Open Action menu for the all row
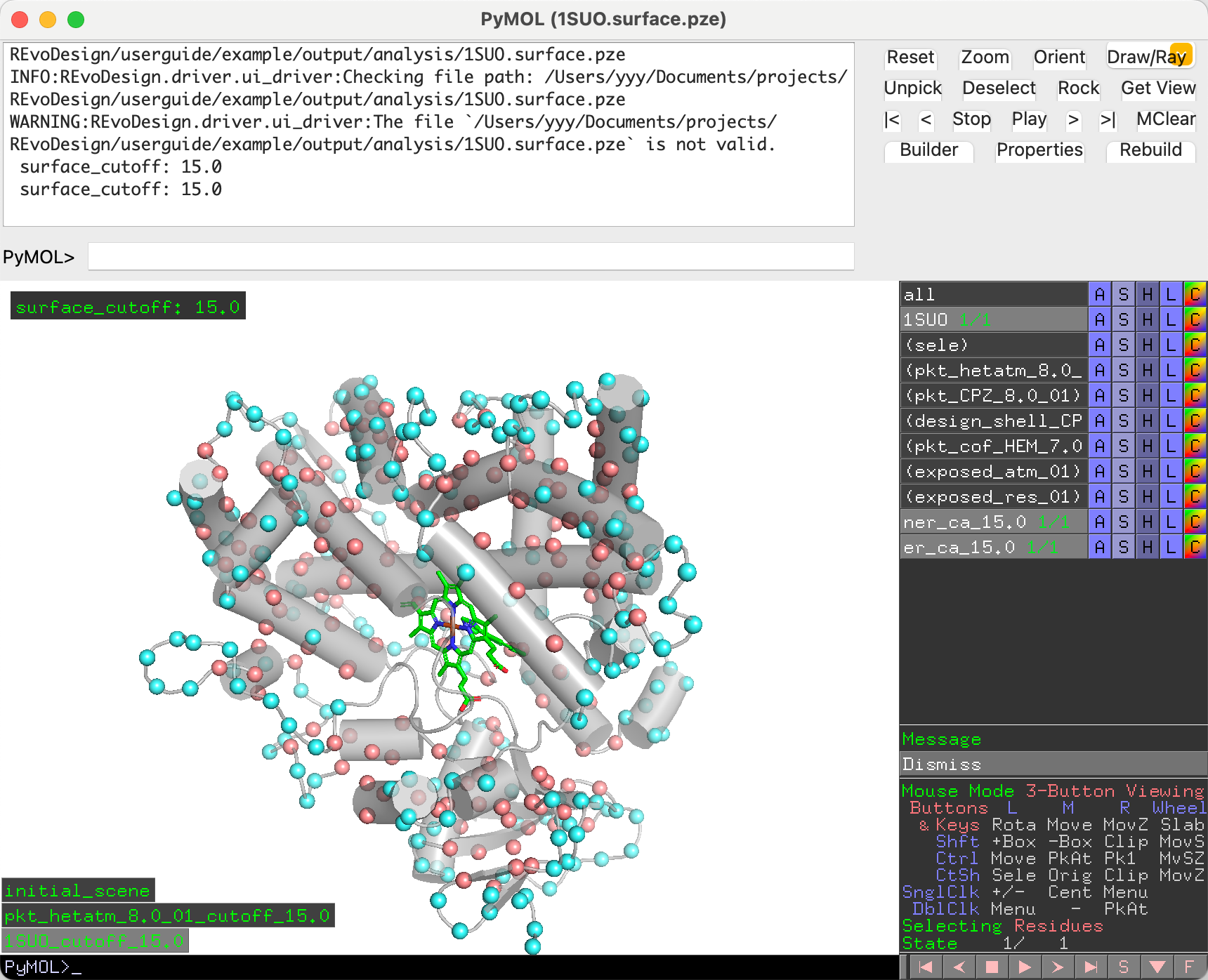Viewport: 1208px width, 980px height. tap(1100, 294)
